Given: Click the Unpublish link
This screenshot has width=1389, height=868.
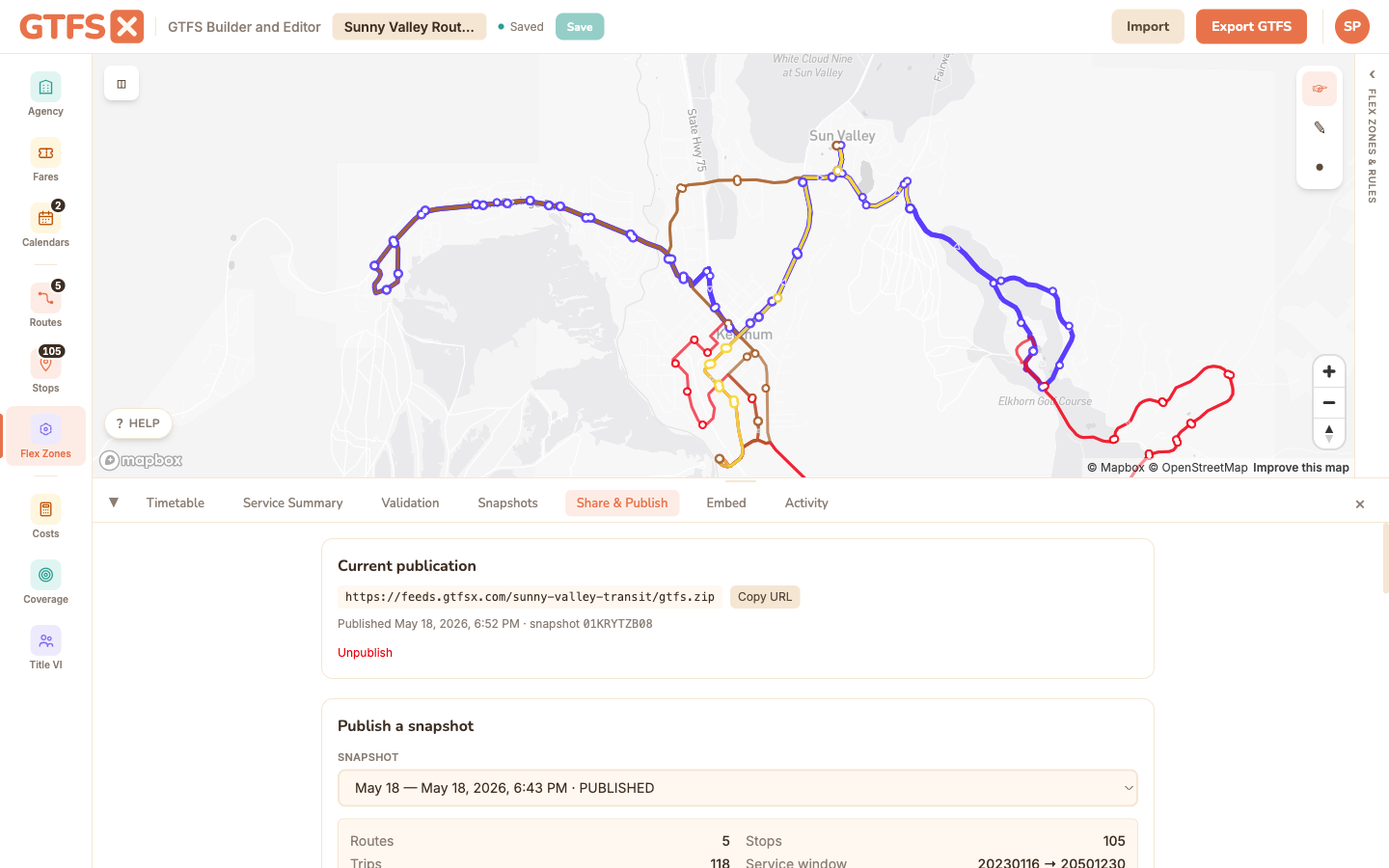Looking at the screenshot, I should (x=365, y=653).
